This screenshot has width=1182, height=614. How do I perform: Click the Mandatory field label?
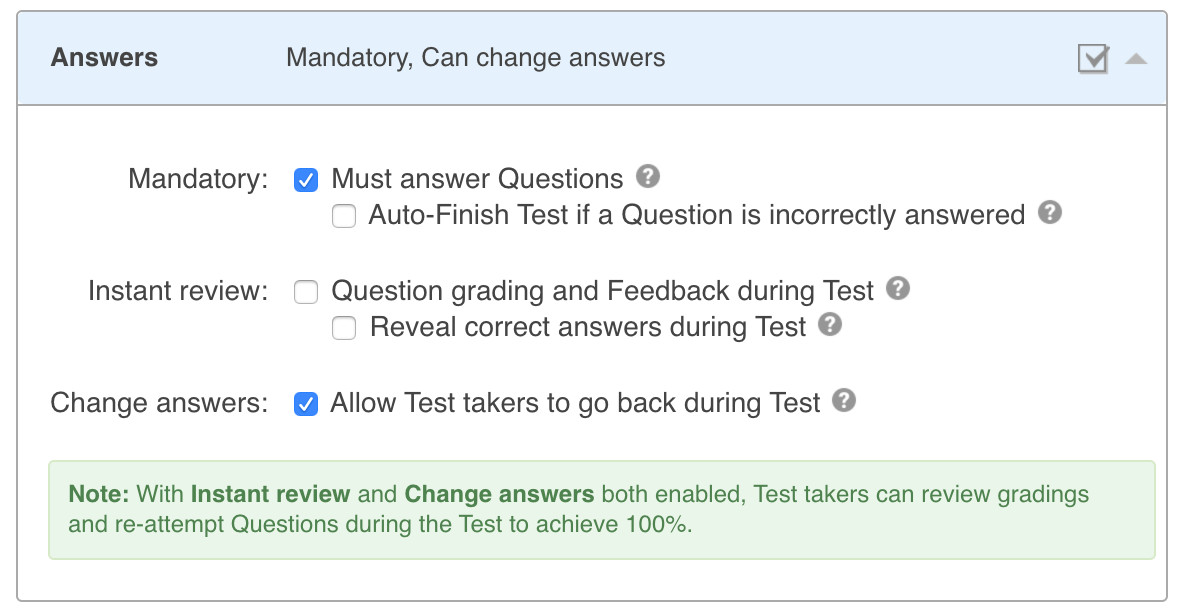tap(198, 180)
